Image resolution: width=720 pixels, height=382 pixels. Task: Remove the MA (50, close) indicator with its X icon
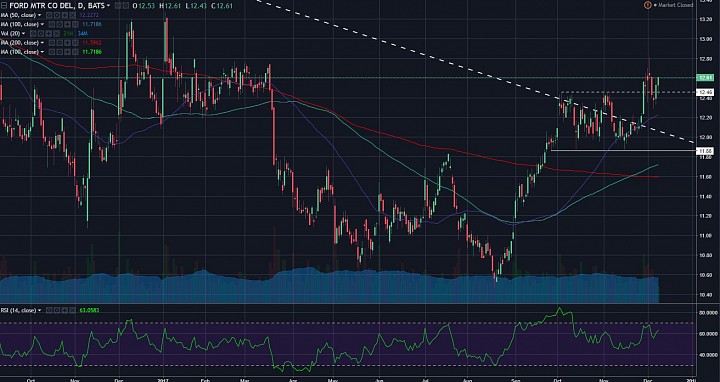click(73, 15)
